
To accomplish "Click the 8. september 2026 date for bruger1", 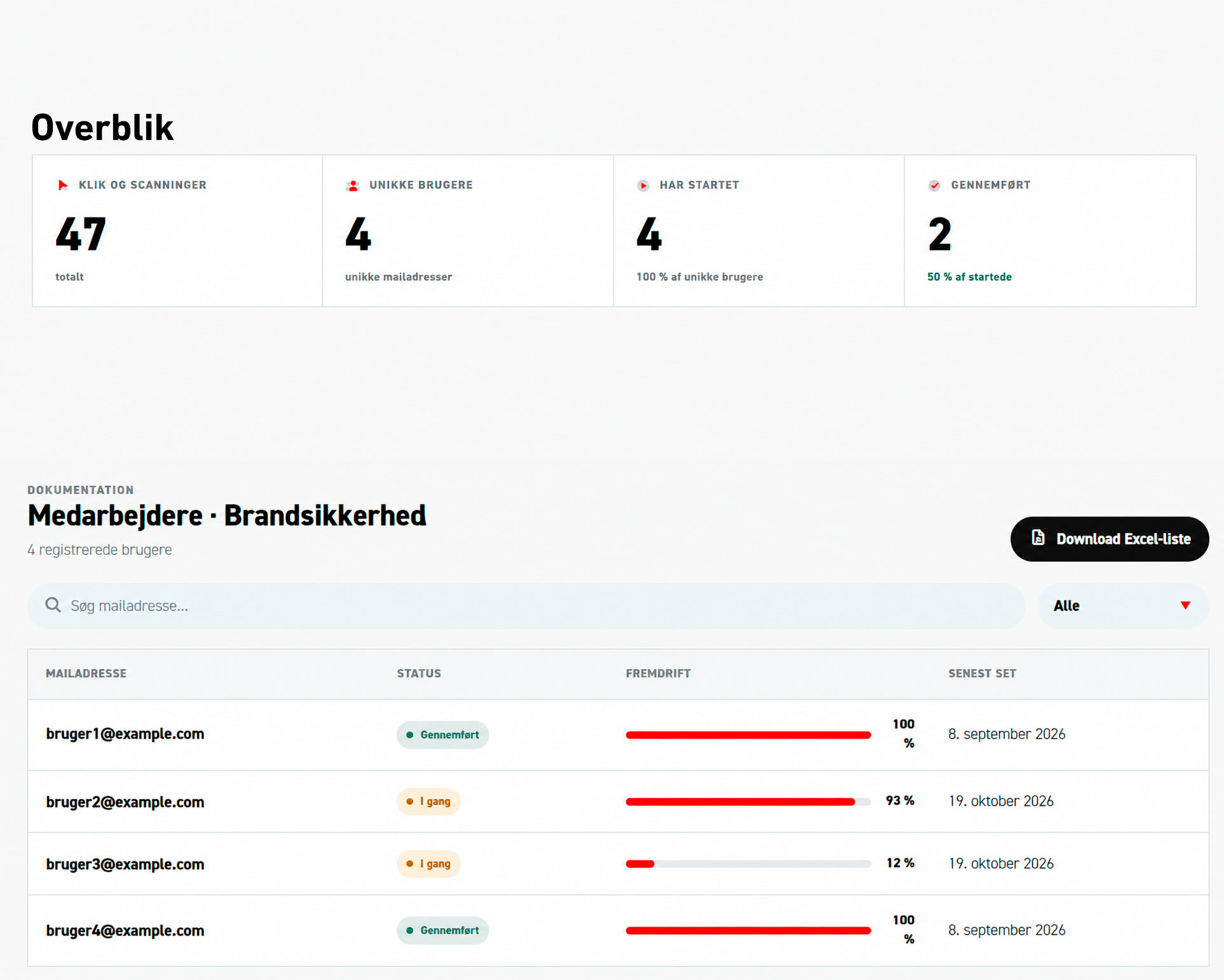I will (1007, 735).
